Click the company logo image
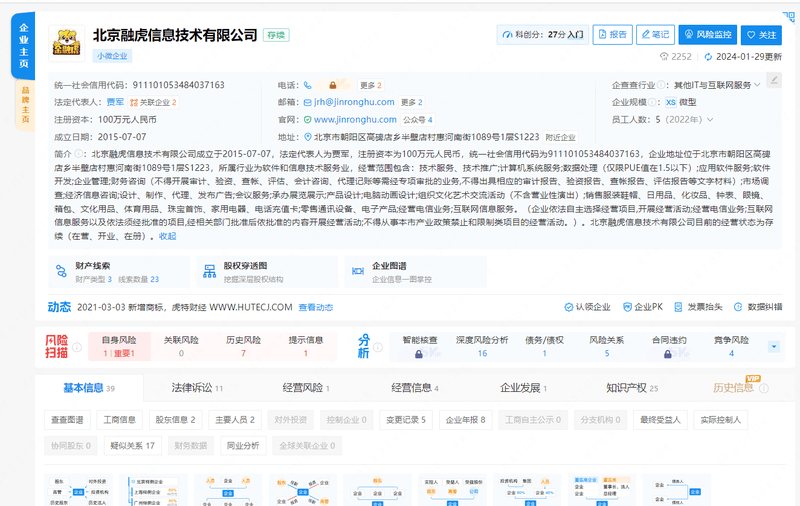The image size is (800, 506). pyautogui.click(x=67, y=43)
